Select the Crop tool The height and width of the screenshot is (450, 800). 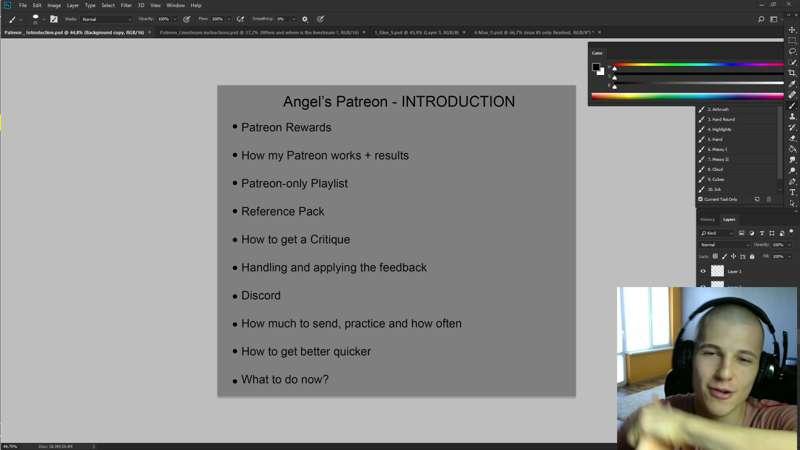click(792, 73)
